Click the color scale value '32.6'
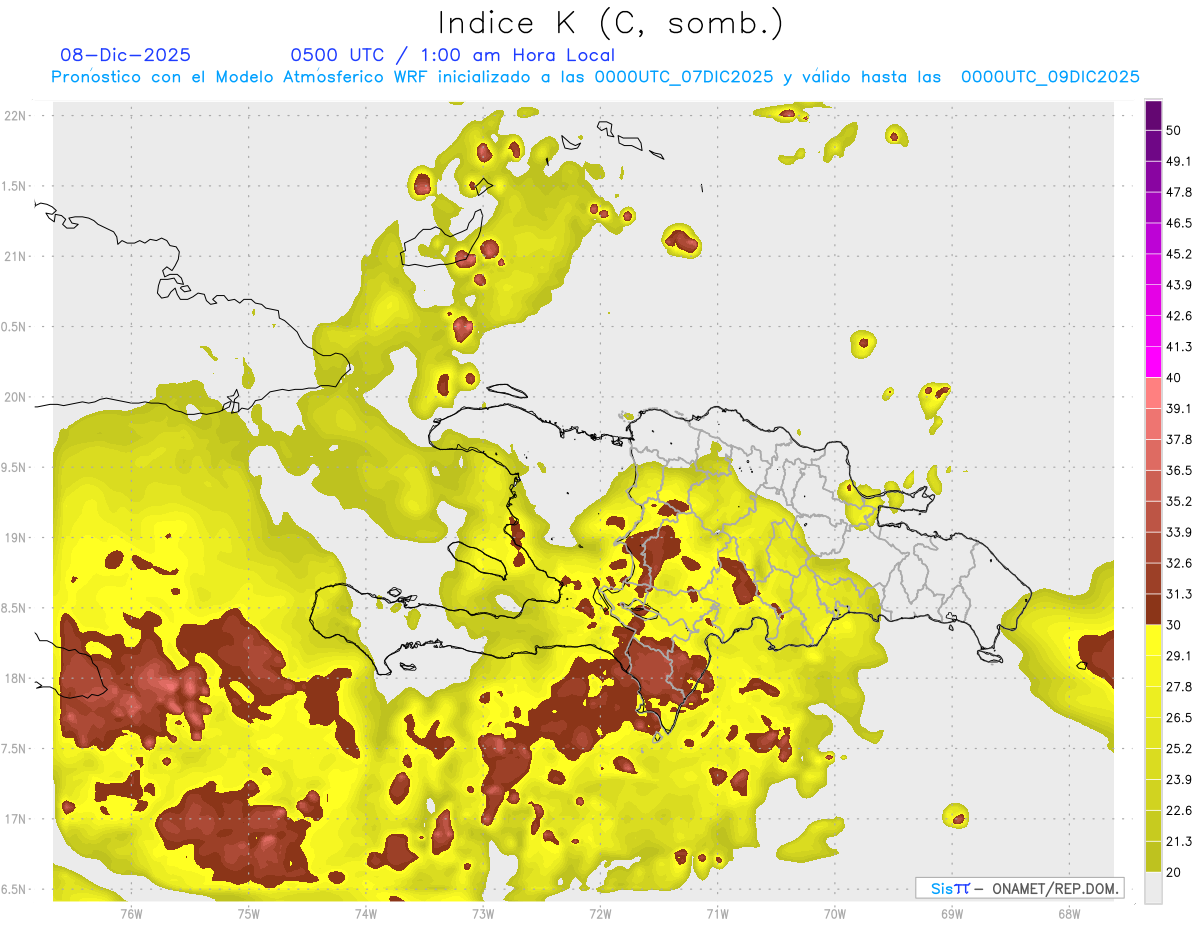Viewport: 1200px width, 927px height. click(1178, 563)
